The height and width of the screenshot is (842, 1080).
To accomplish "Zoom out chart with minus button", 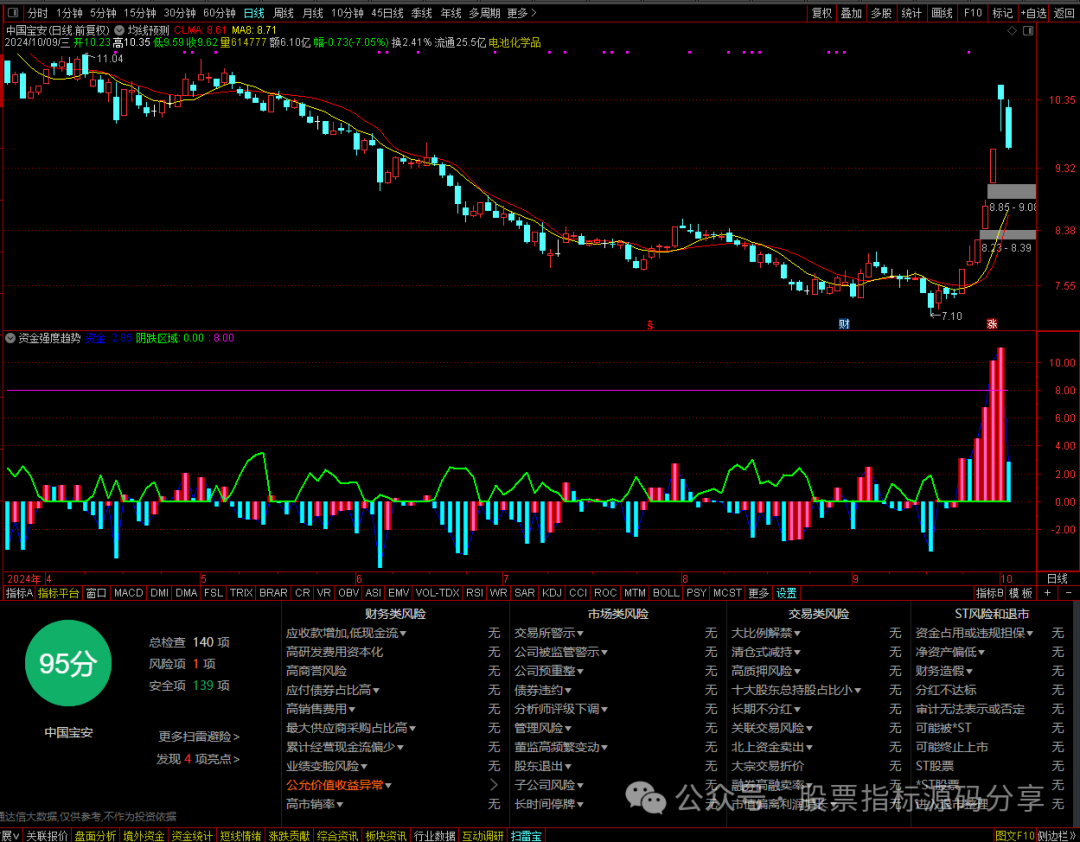I will point(1068,593).
